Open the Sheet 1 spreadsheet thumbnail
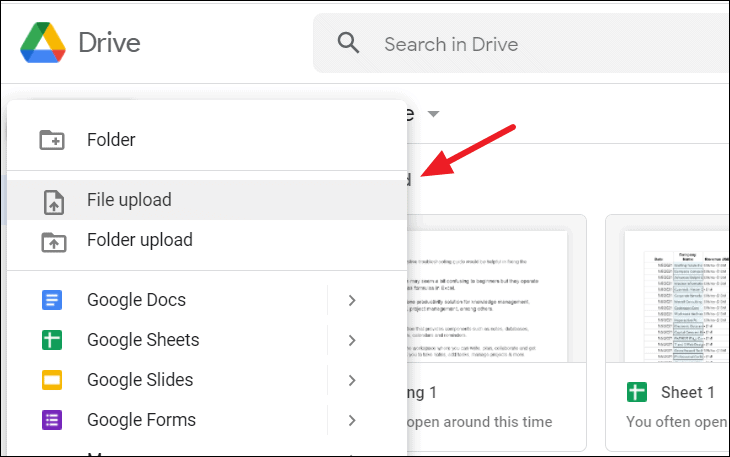The image size is (730, 457). click(677, 296)
